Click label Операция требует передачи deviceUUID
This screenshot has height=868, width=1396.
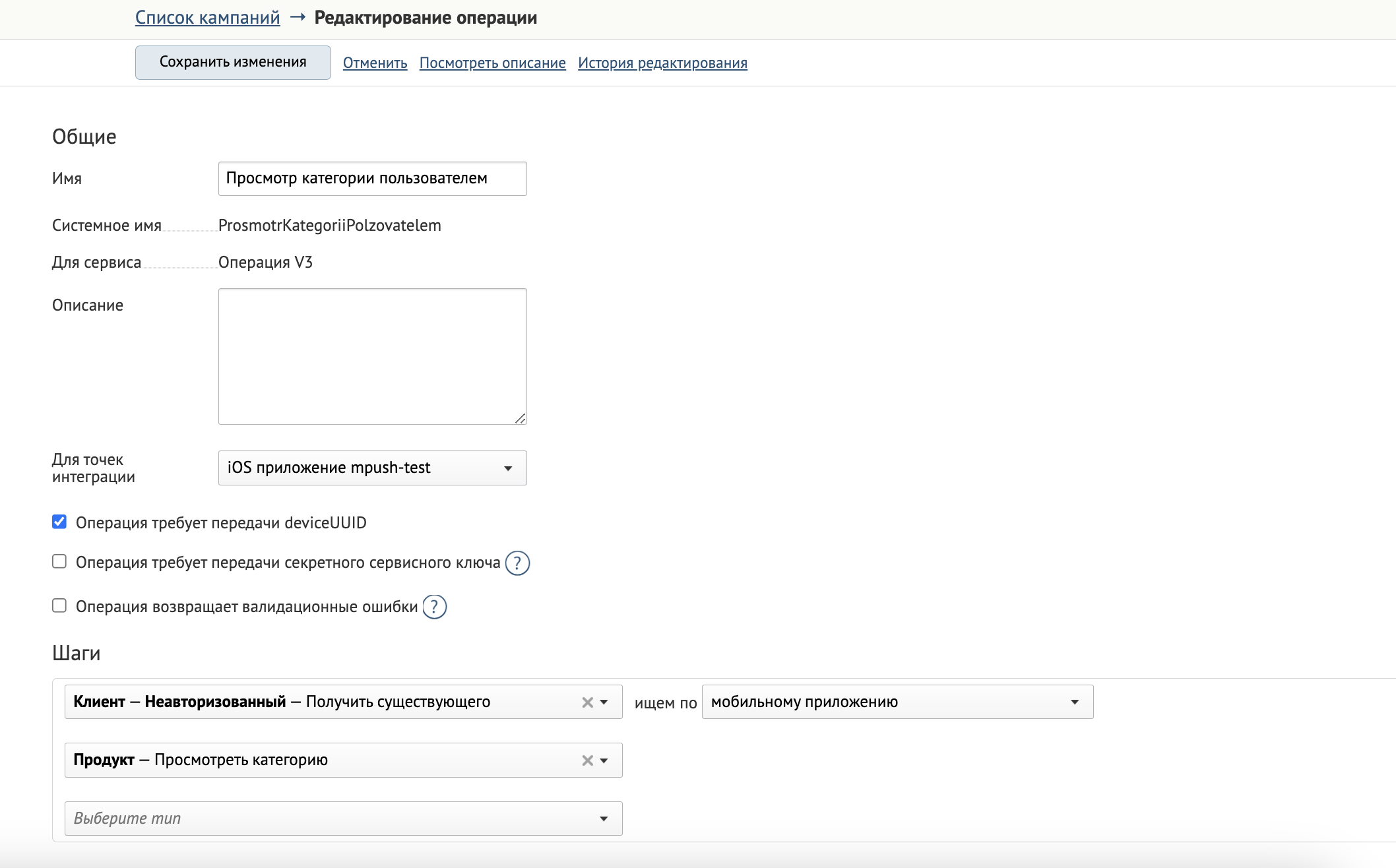pos(221,523)
